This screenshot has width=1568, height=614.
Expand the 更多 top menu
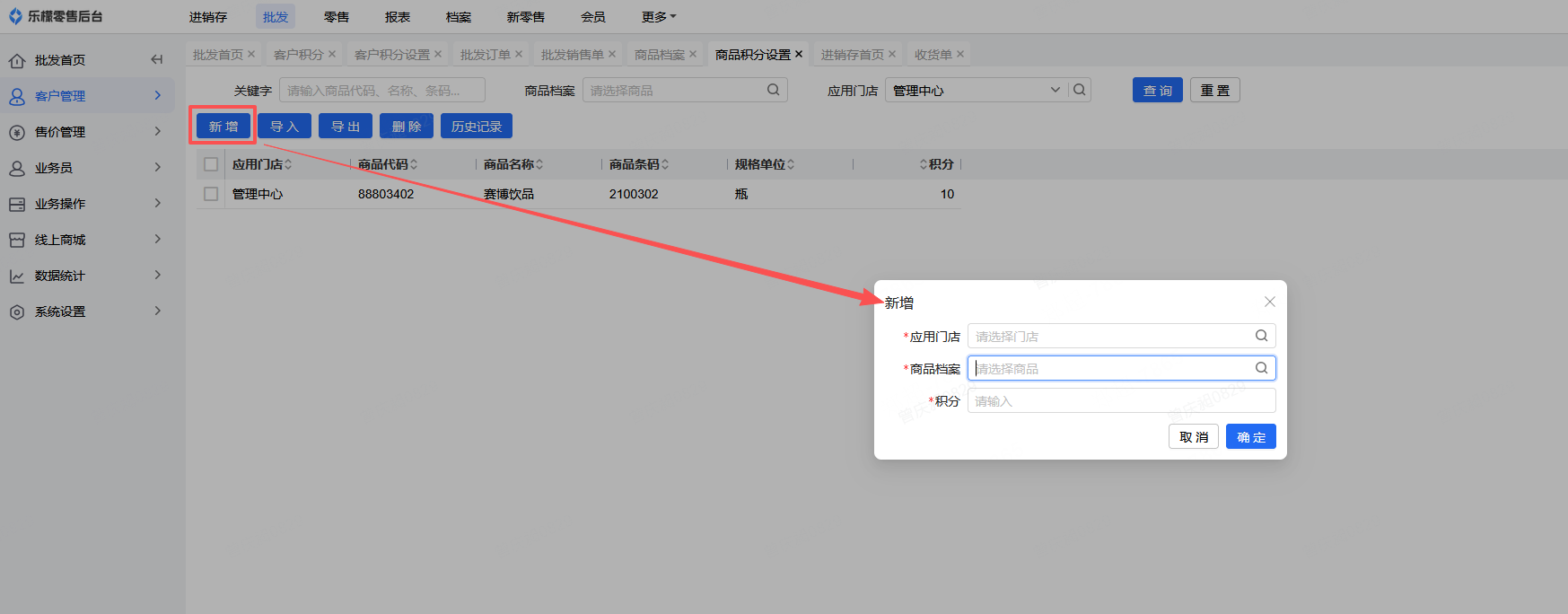(x=658, y=17)
